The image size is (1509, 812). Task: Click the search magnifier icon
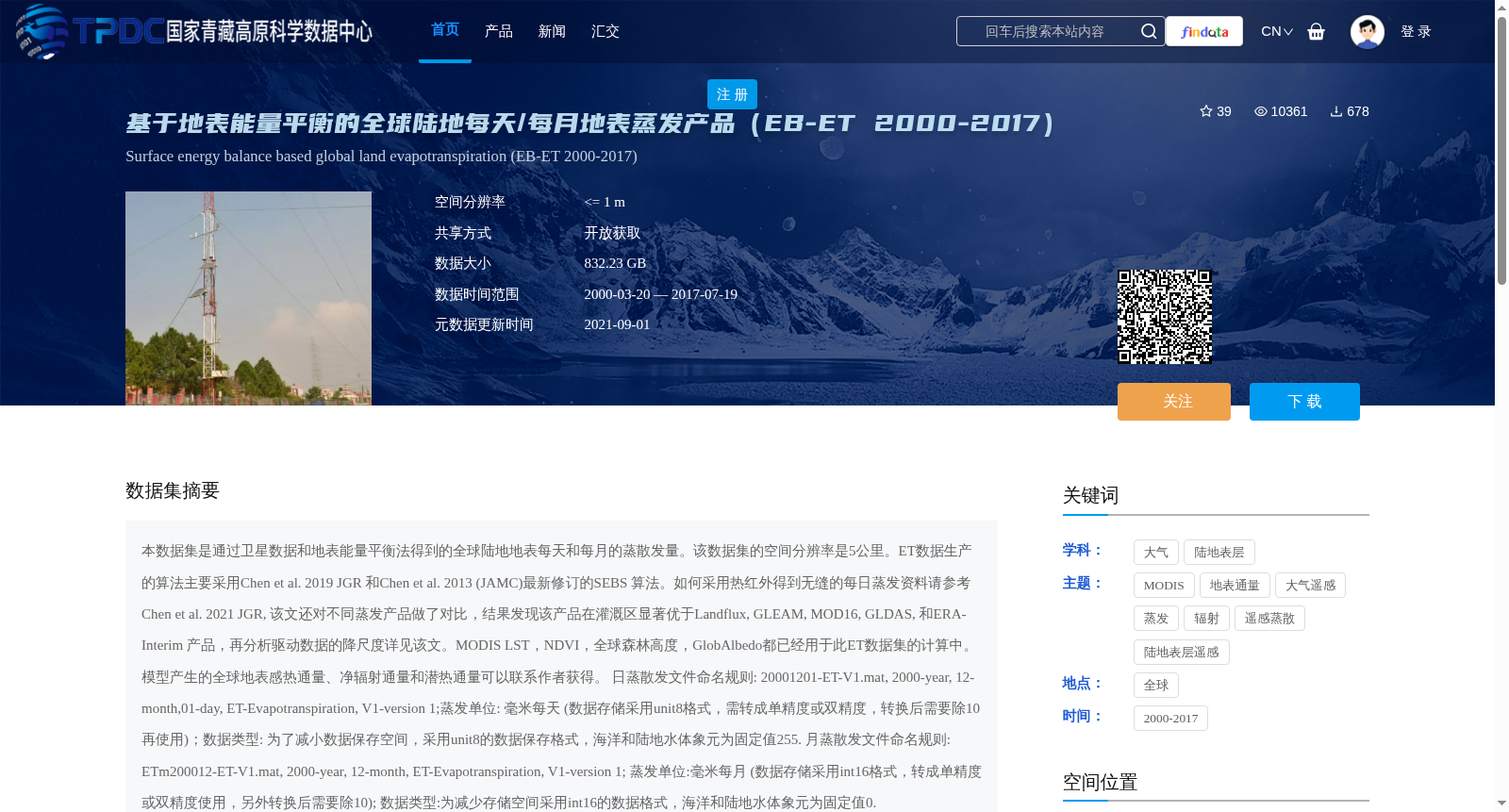1148,31
